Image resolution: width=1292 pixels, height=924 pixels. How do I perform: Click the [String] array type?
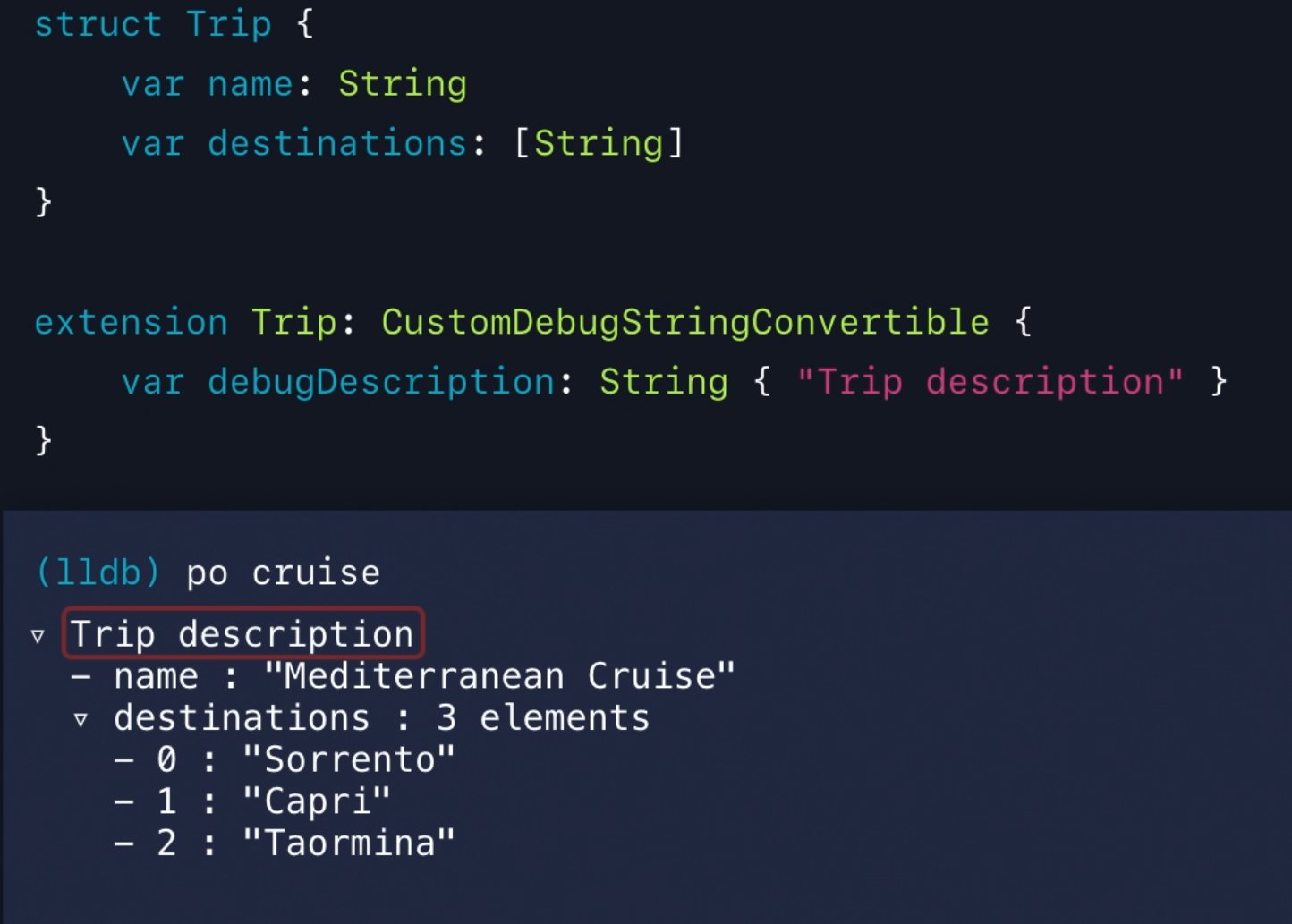(599, 143)
